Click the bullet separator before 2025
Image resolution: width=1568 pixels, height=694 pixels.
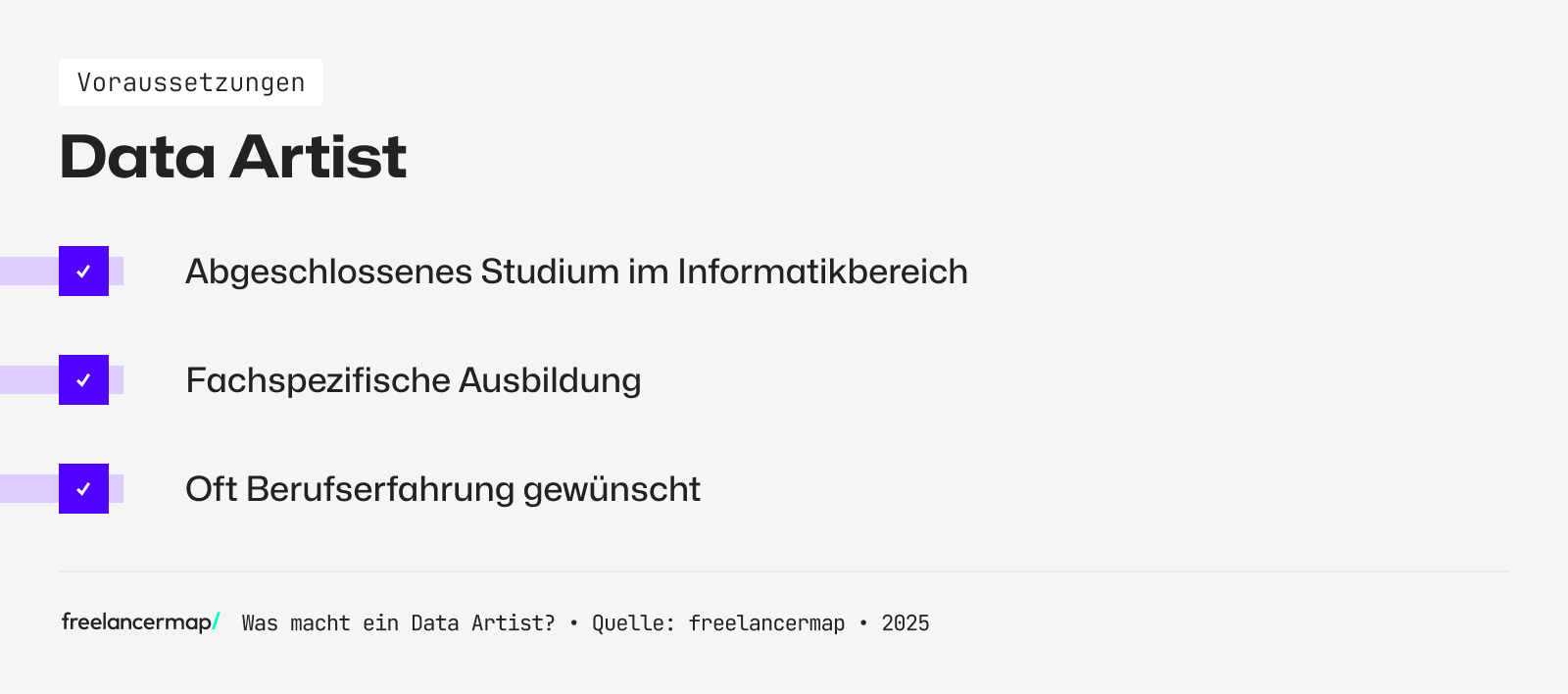[862, 623]
